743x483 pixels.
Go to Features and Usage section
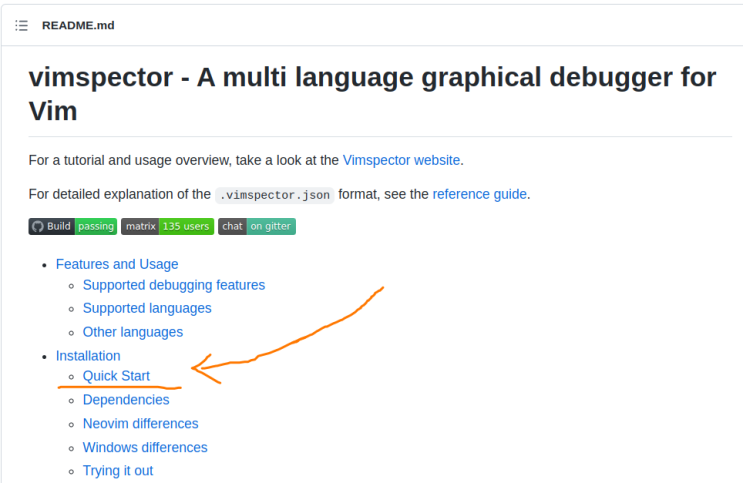pyautogui.click(x=117, y=264)
